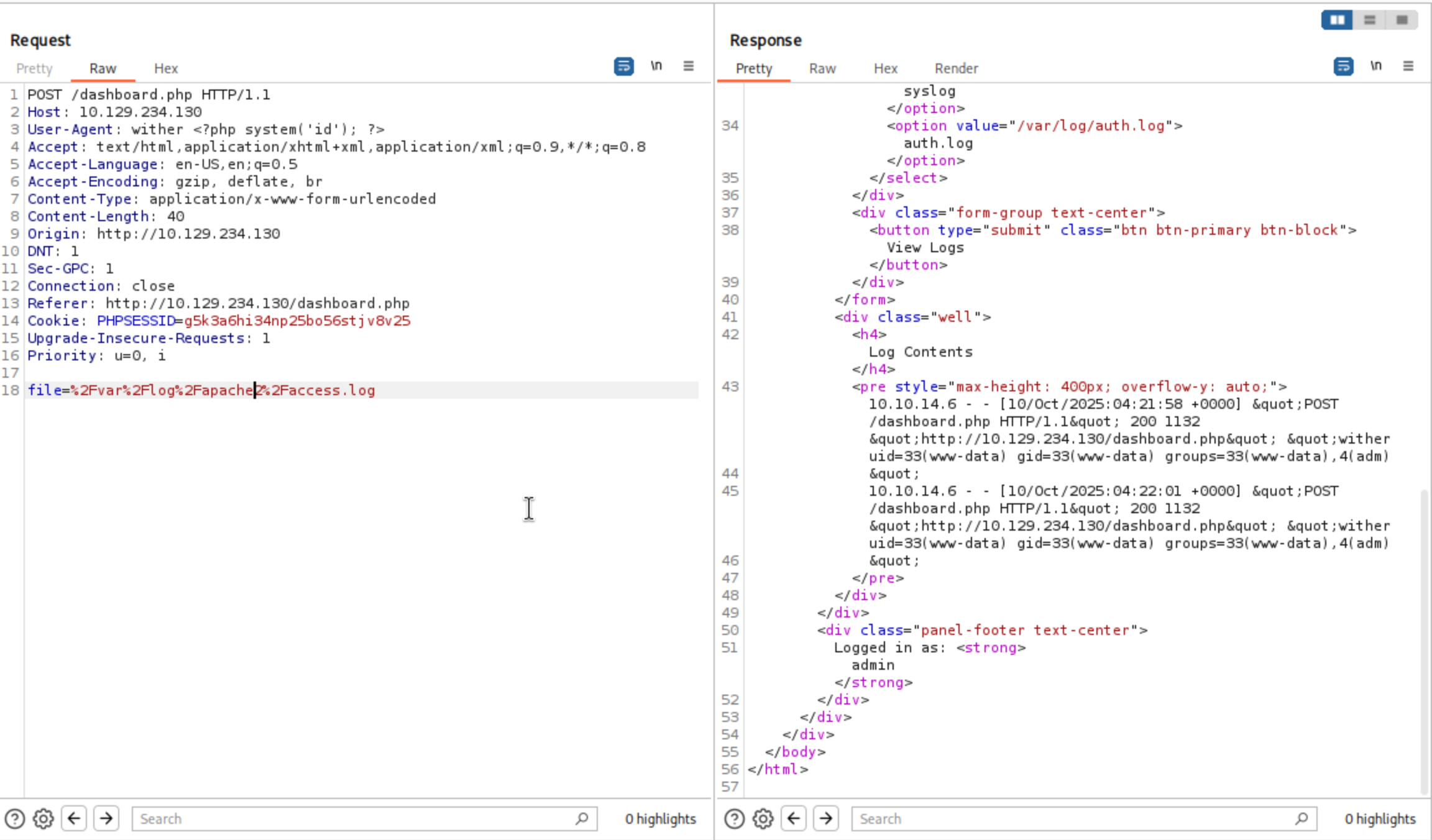The height and width of the screenshot is (840, 1432).
Task: Switch Request to Pretty tab
Action: (34, 68)
